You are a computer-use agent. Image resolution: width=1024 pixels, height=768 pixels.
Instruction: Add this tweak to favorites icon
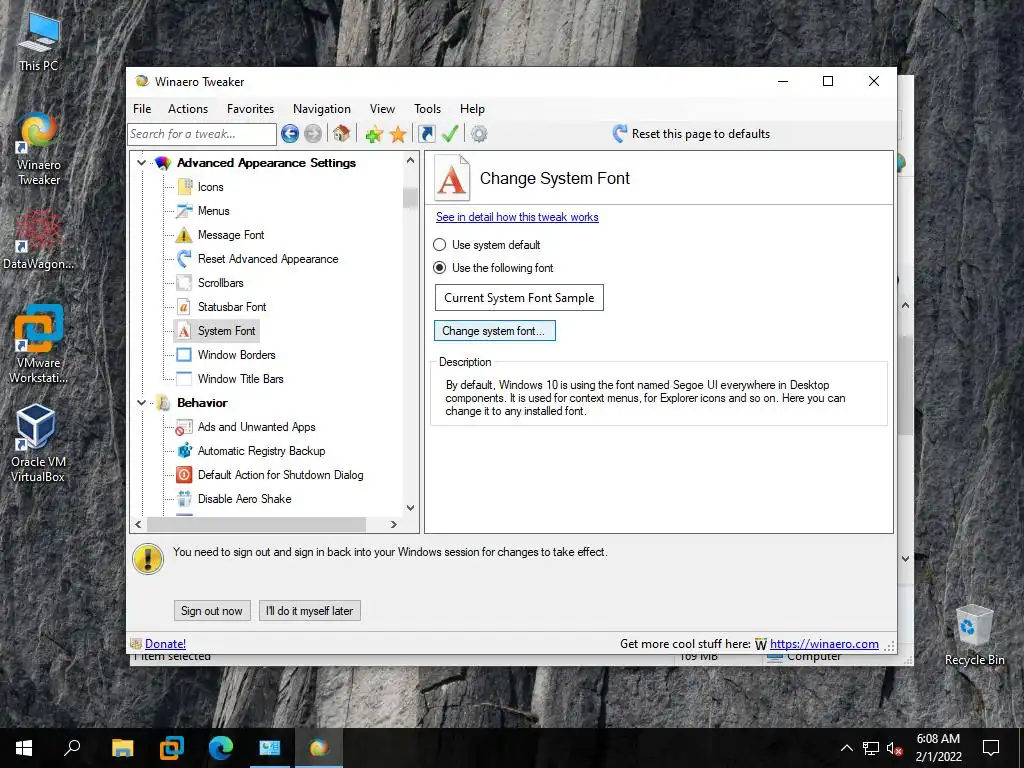[374, 134]
